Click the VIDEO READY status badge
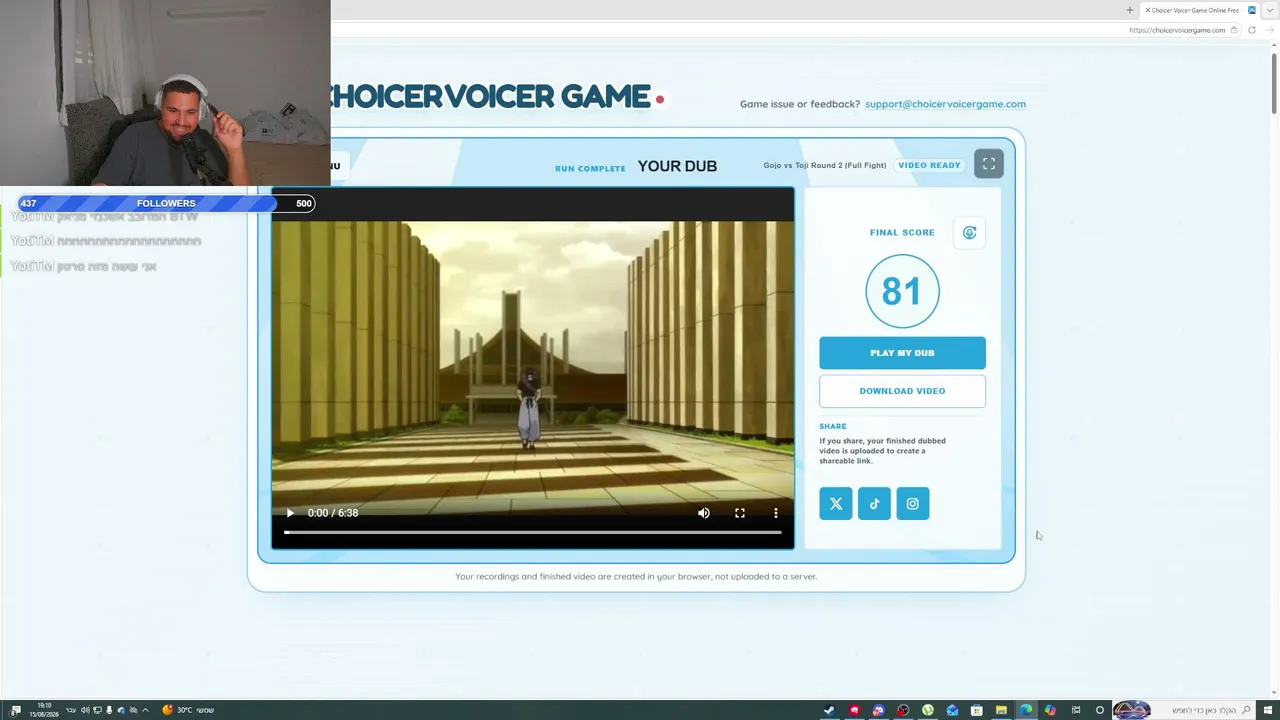Screen dimensions: 1280x720 929,165
